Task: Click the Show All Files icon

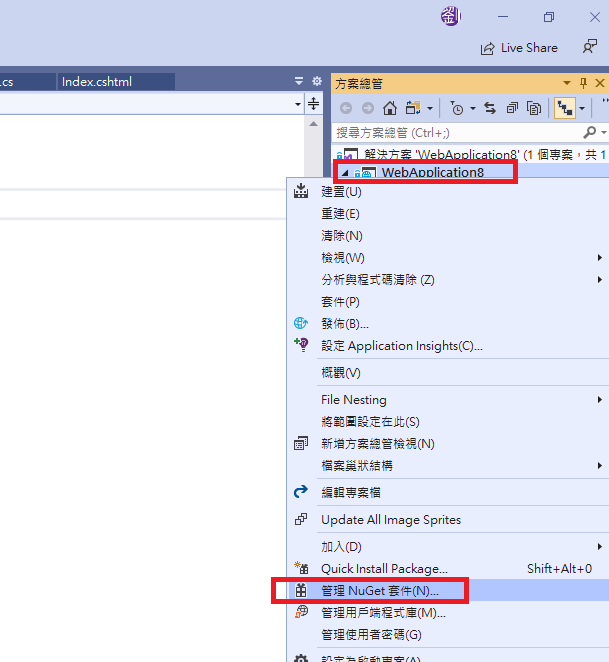Action: click(x=534, y=109)
